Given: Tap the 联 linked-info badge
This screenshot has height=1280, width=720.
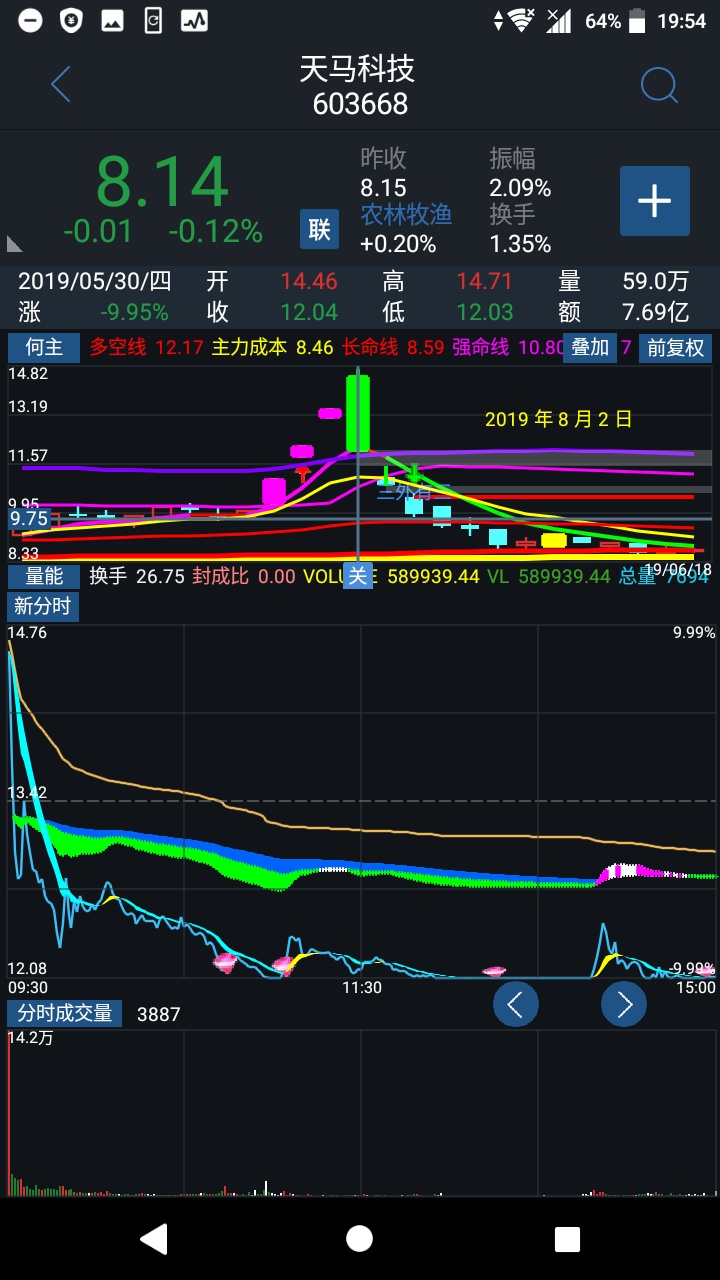Looking at the screenshot, I should click(x=319, y=229).
